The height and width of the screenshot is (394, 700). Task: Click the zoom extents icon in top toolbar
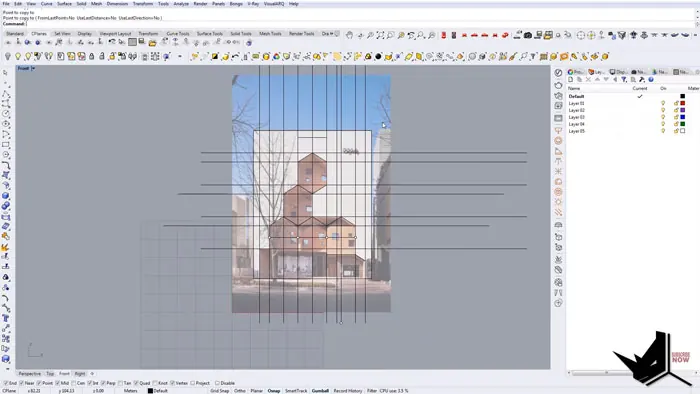(x=380, y=35)
